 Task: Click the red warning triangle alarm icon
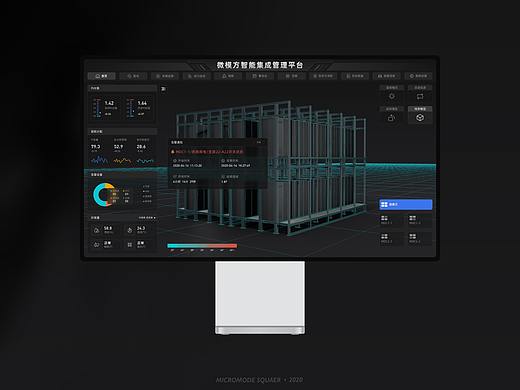(x=173, y=152)
